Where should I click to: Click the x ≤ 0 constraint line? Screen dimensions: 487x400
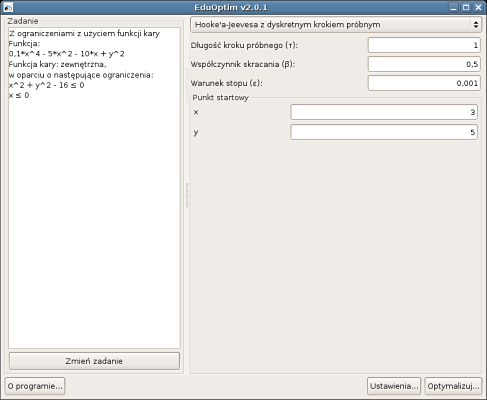point(19,95)
